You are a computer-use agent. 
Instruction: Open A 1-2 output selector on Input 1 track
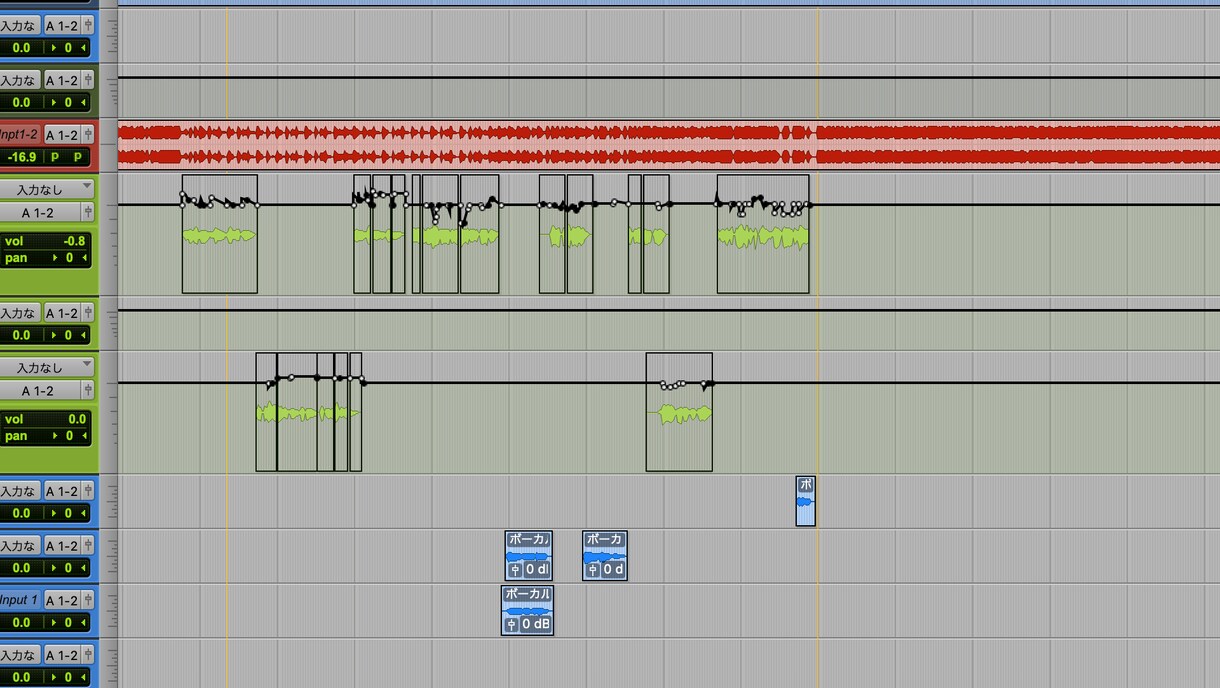62,600
